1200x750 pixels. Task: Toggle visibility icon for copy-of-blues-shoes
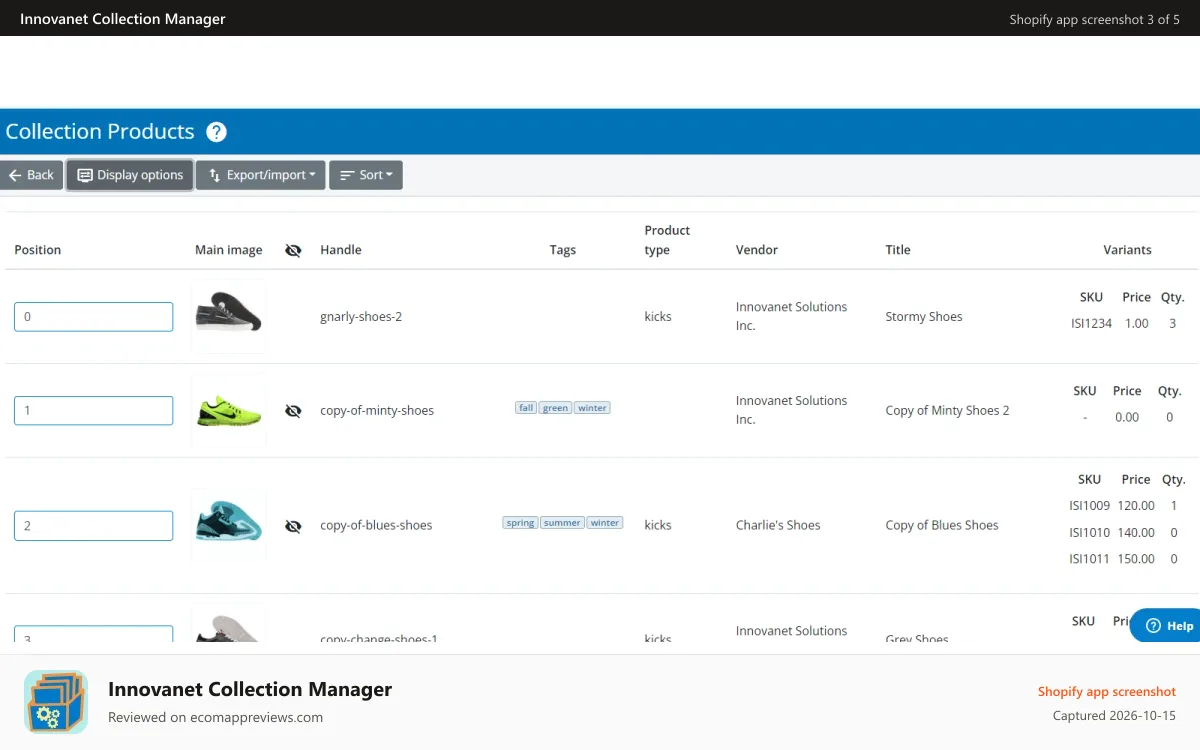(x=293, y=526)
